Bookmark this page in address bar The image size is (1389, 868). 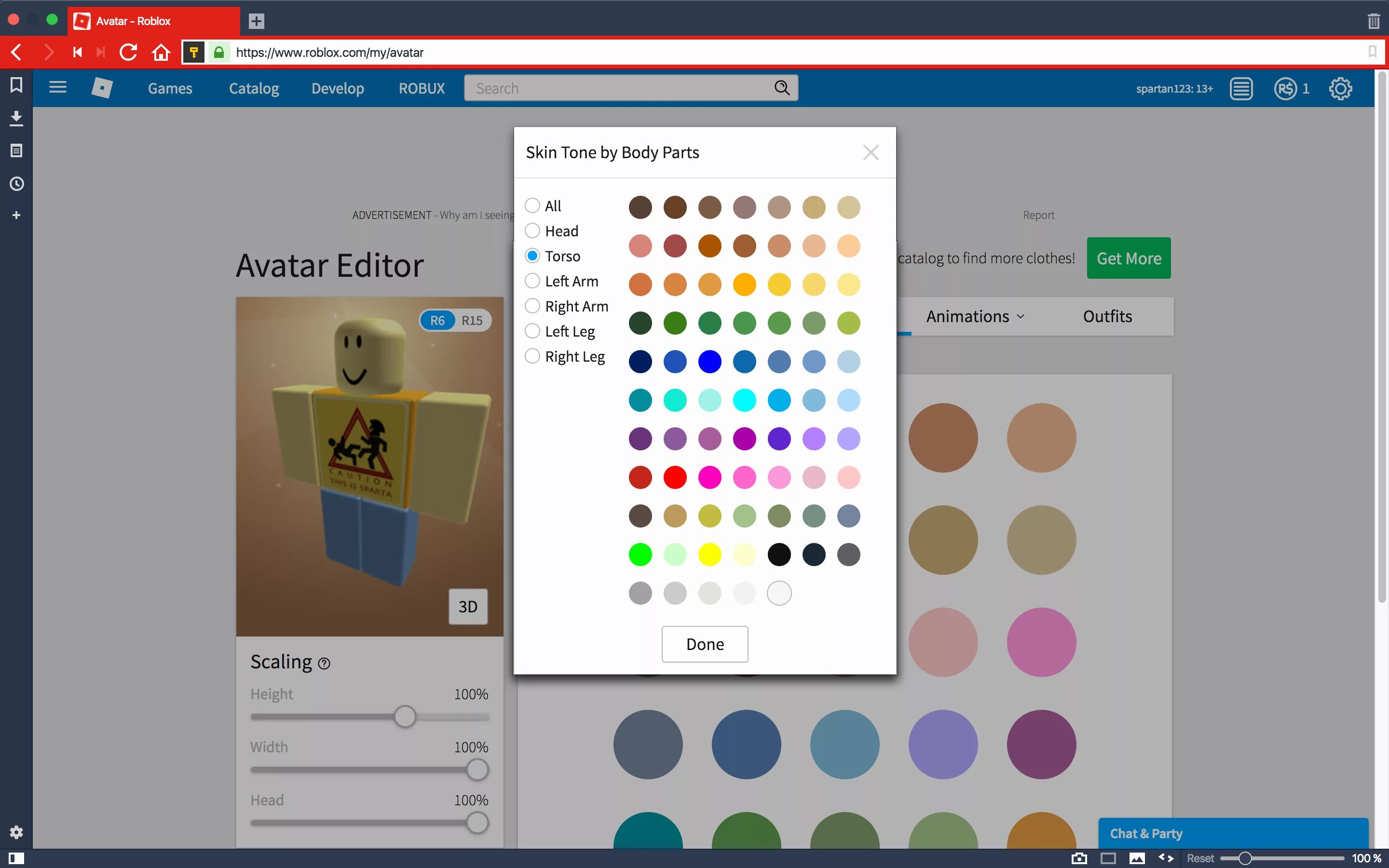click(x=1372, y=52)
